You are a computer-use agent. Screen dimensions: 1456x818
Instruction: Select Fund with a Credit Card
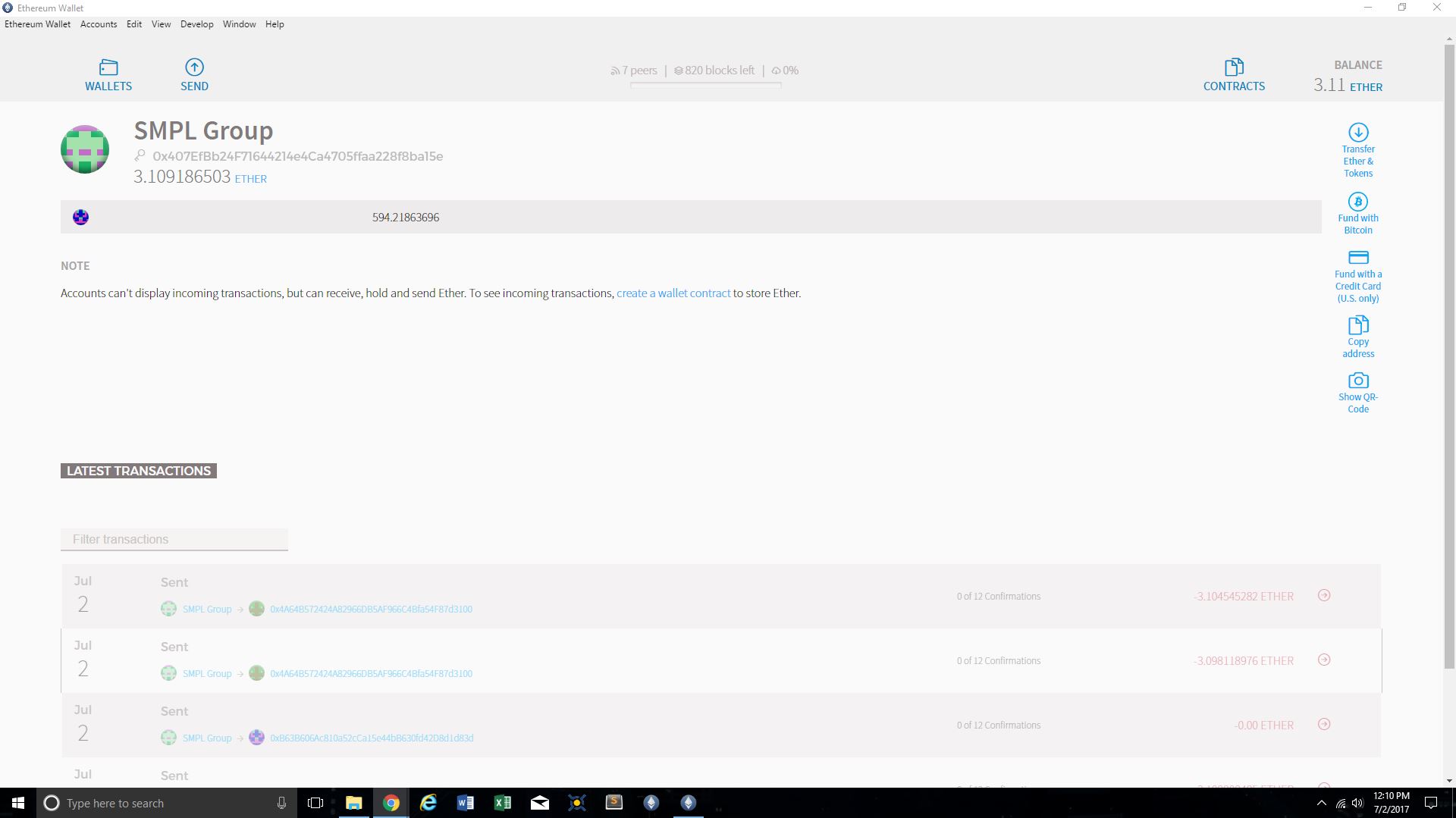pyautogui.click(x=1358, y=277)
